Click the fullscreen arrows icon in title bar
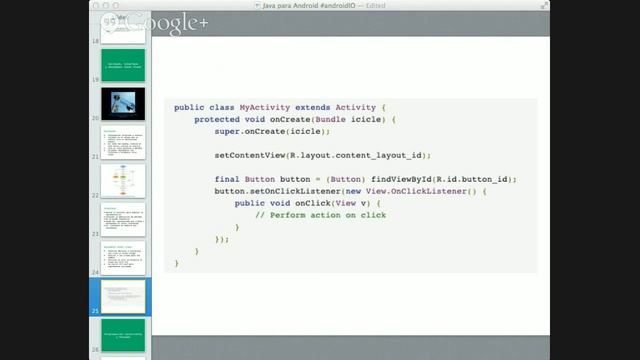This screenshot has width=640, height=360. (544, 5)
